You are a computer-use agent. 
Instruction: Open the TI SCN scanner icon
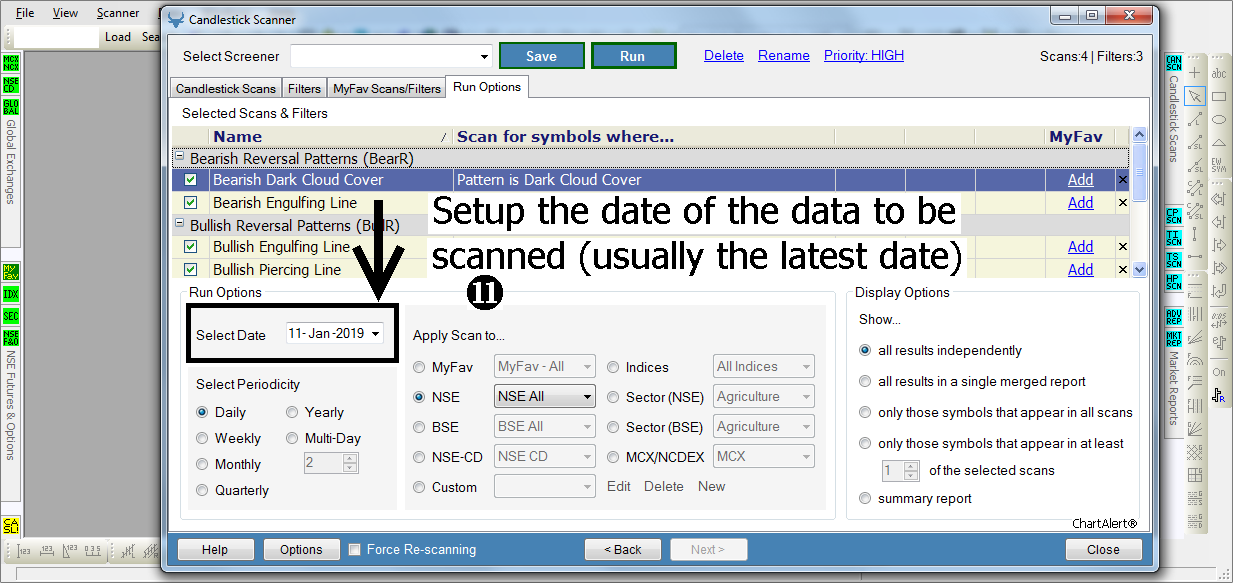pos(1174,238)
